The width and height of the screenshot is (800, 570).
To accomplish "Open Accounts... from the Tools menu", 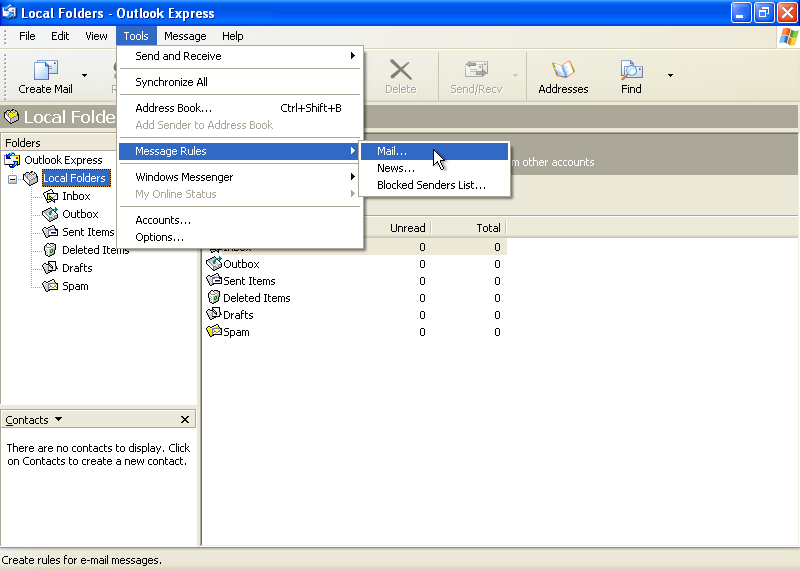I will (x=240, y=220).
